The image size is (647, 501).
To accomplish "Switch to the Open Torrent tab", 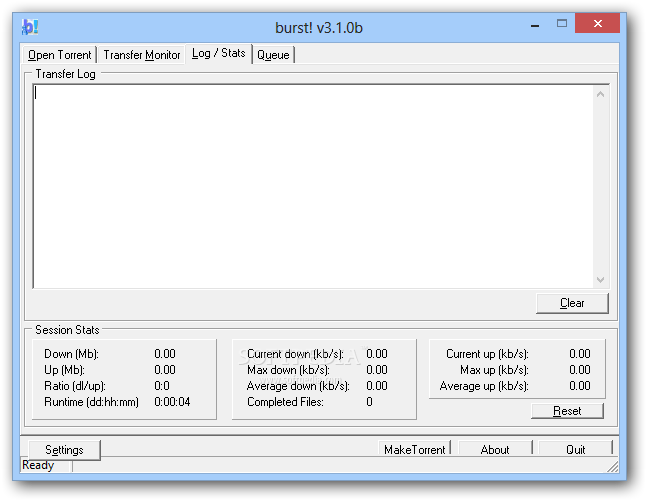I will point(60,55).
